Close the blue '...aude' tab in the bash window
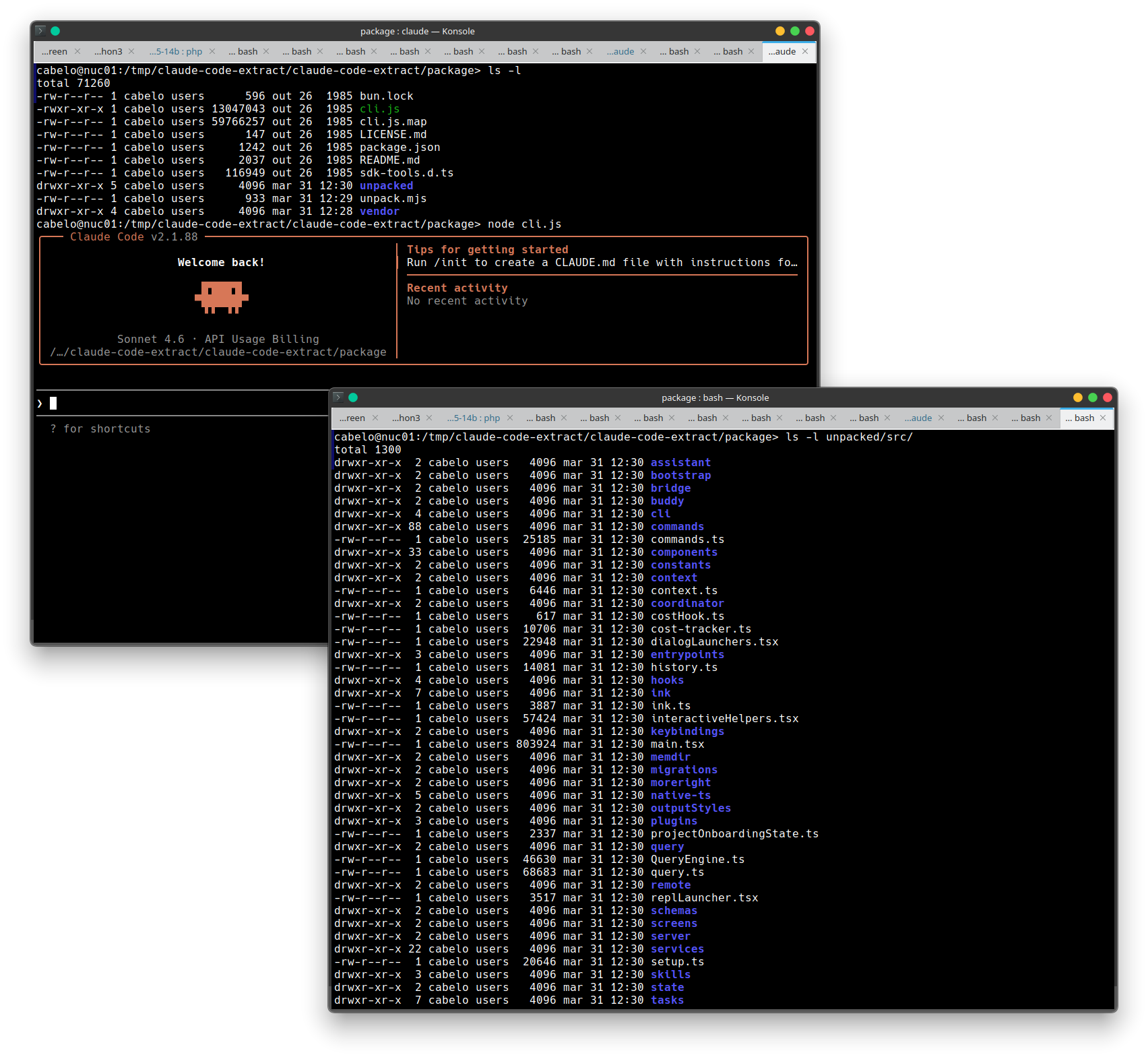The height and width of the screenshot is (1057, 1148). tap(941, 418)
